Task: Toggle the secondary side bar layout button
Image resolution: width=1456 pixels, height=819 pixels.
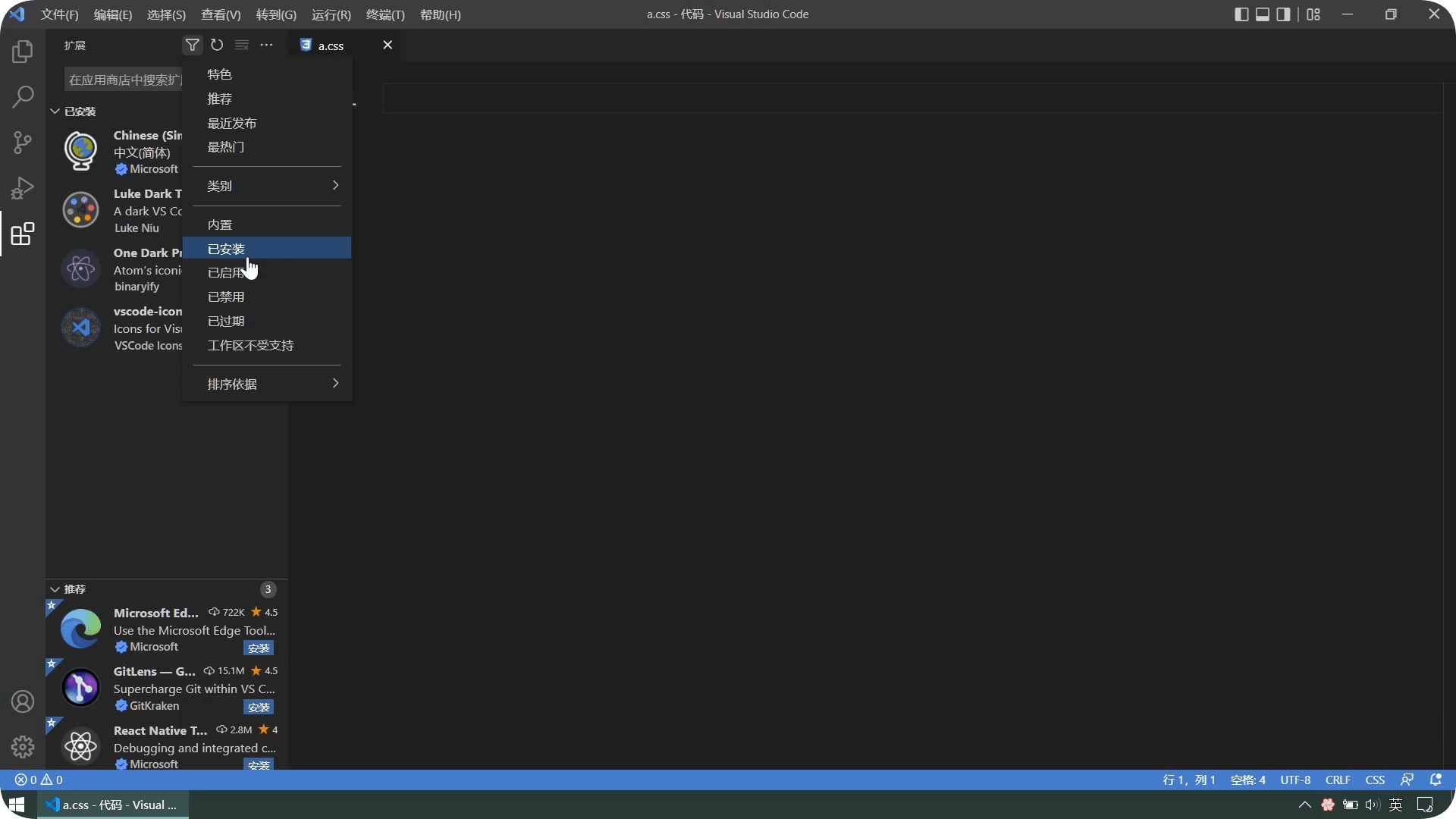Action: [1284, 14]
